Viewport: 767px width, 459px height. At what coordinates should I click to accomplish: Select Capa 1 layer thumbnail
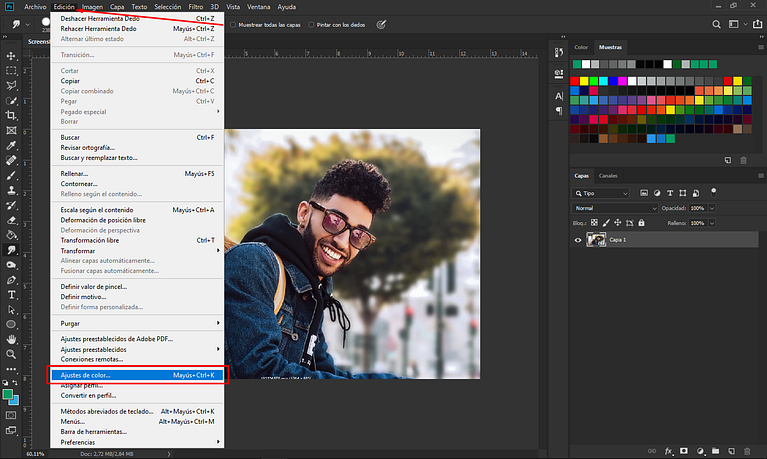click(x=596, y=240)
